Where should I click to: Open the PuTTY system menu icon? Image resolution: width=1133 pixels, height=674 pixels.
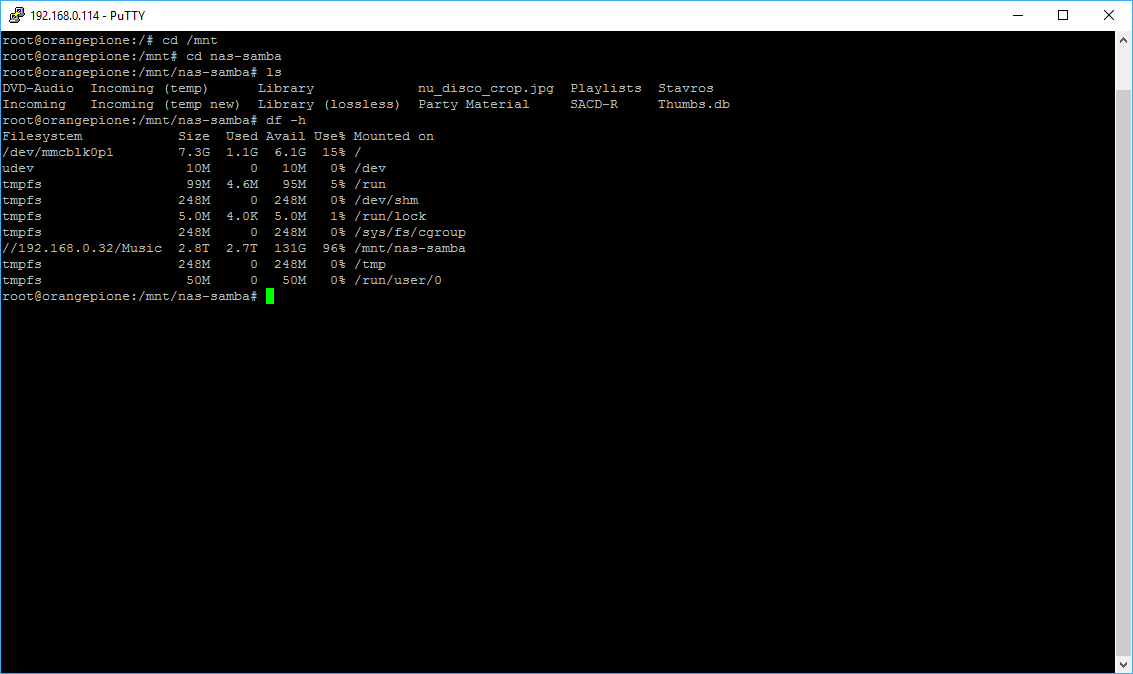pos(15,15)
